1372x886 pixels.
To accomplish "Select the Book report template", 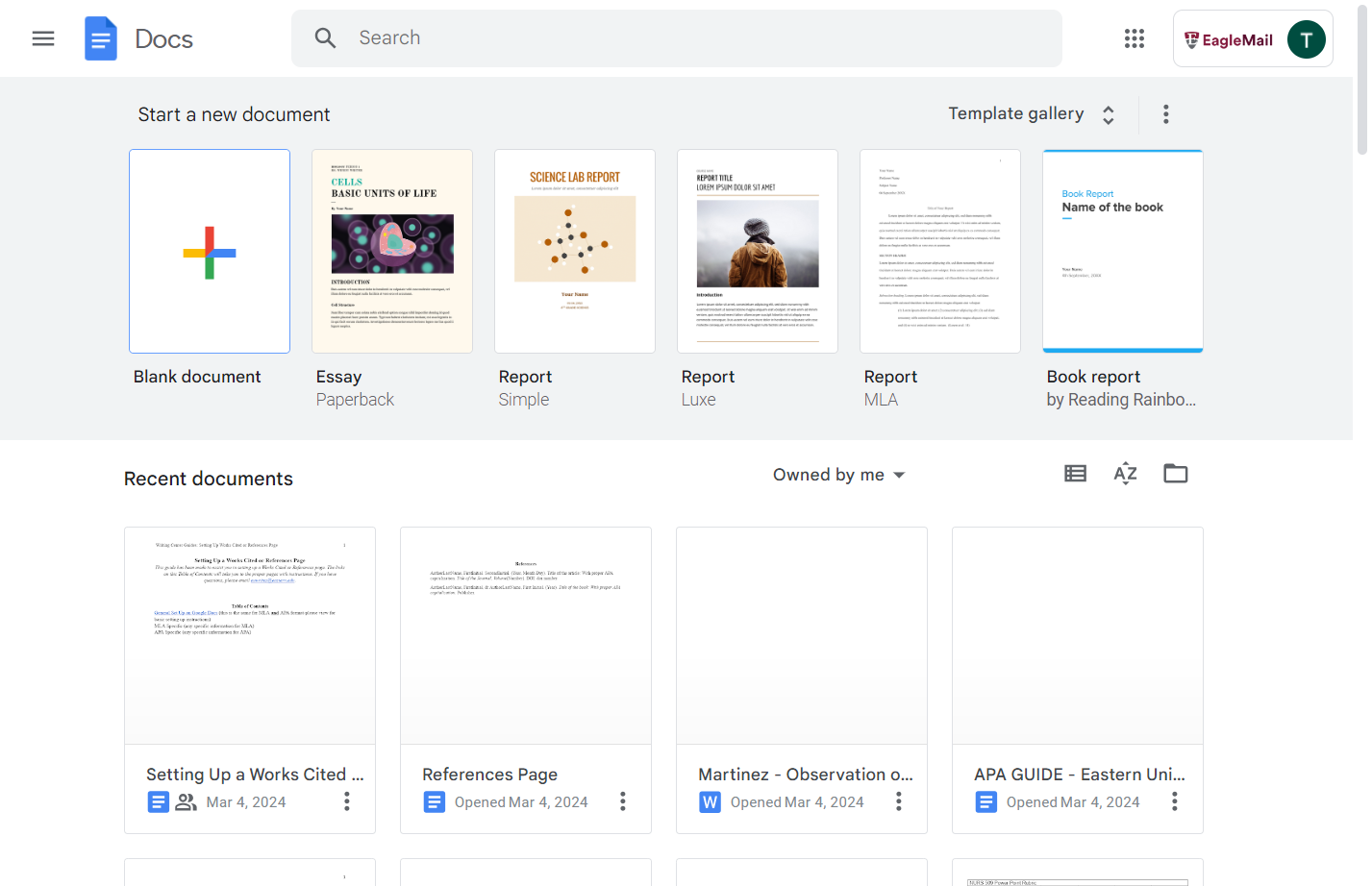I will (x=1123, y=252).
